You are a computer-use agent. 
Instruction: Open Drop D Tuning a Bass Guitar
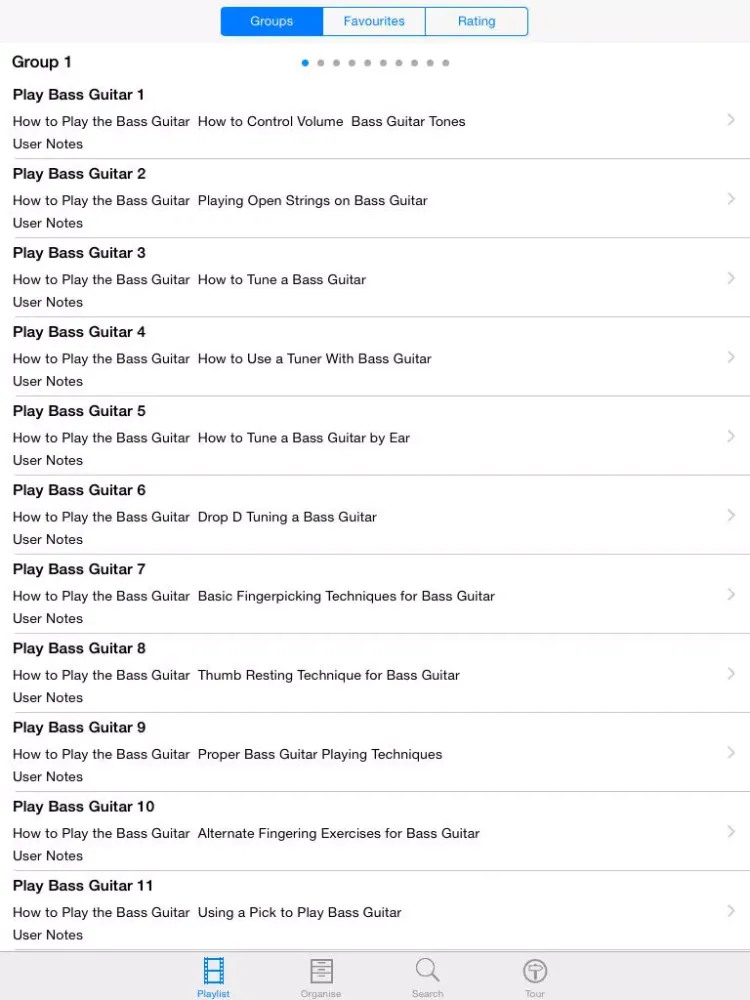[287, 517]
